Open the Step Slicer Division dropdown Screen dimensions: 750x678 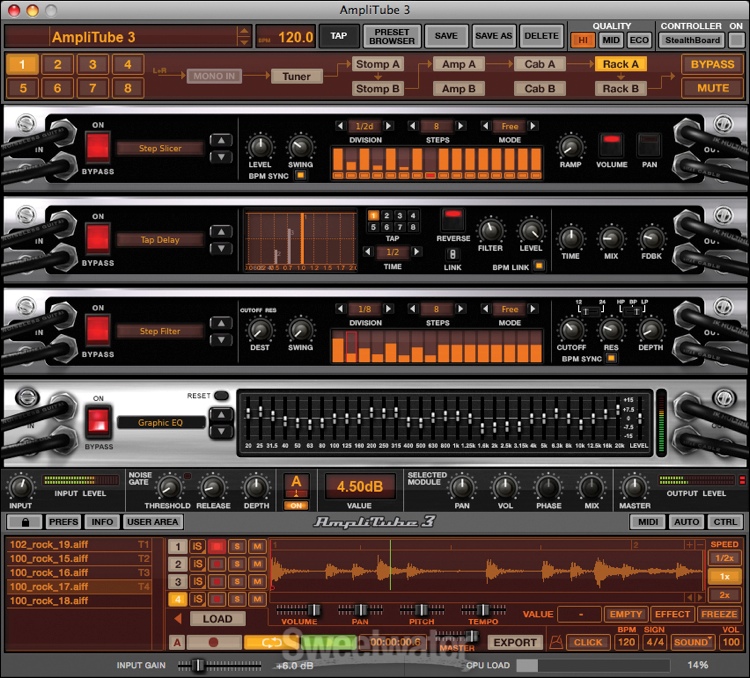pyautogui.click(x=364, y=126)
